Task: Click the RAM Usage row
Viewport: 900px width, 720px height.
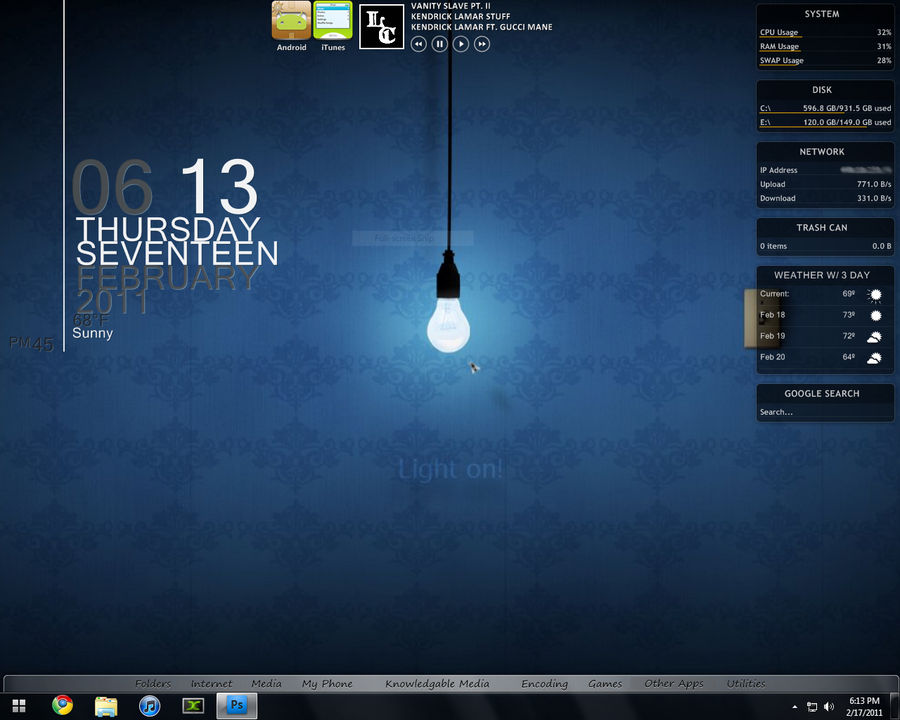Action: pyautogui.click(x=825, y=46)
